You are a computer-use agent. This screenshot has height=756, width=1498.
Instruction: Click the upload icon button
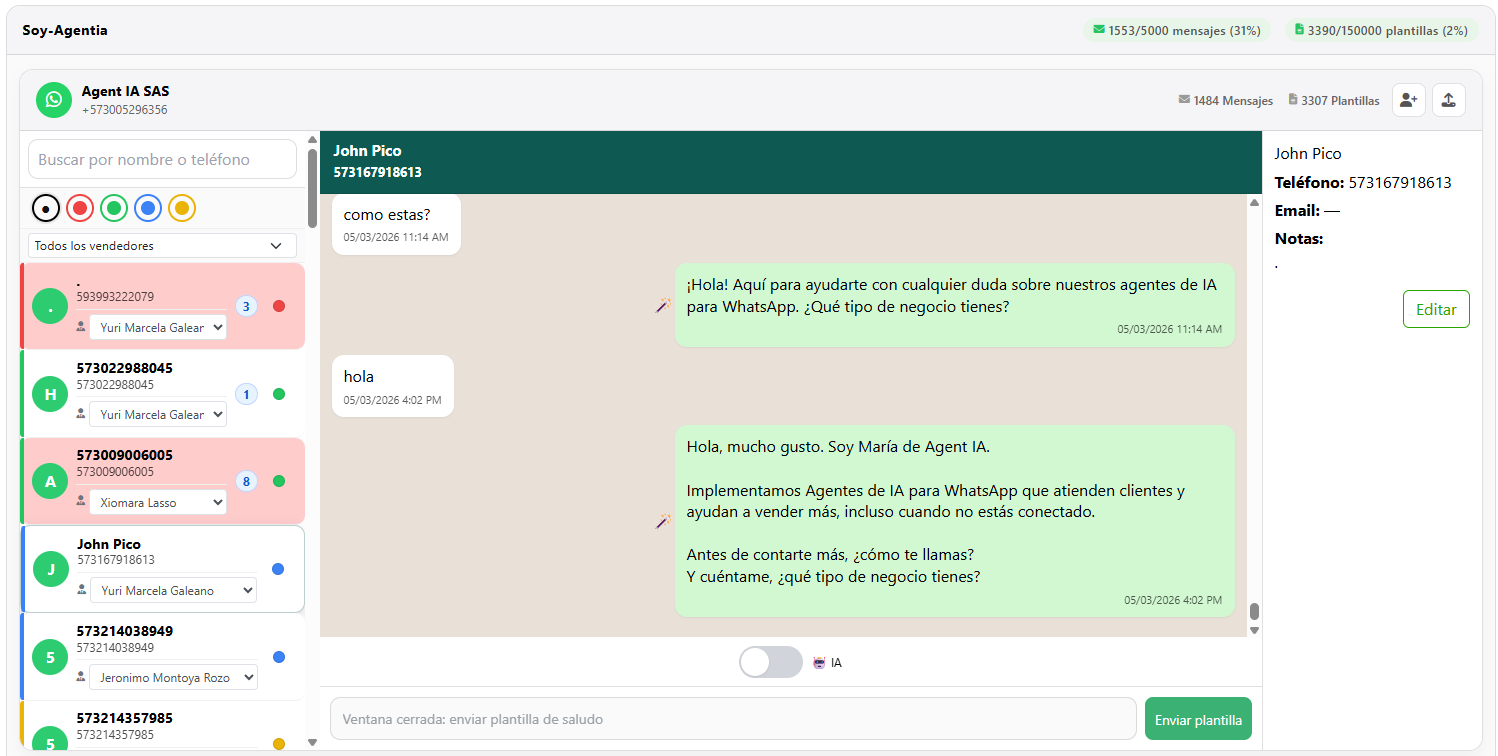pyautogui.click(x=1449, y=100)
